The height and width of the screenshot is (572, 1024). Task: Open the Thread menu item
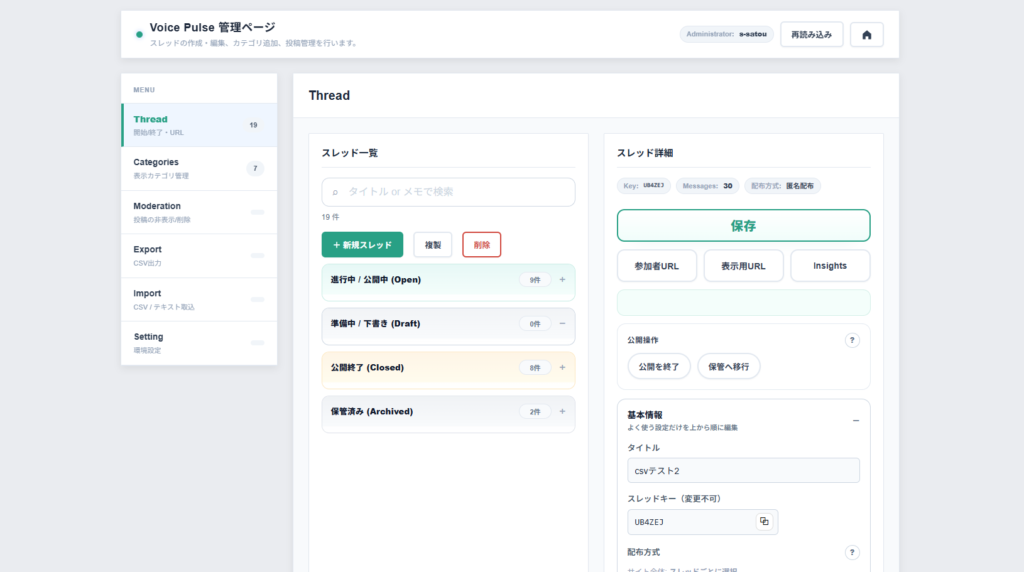pyautogui.click(x=199, y=125)
